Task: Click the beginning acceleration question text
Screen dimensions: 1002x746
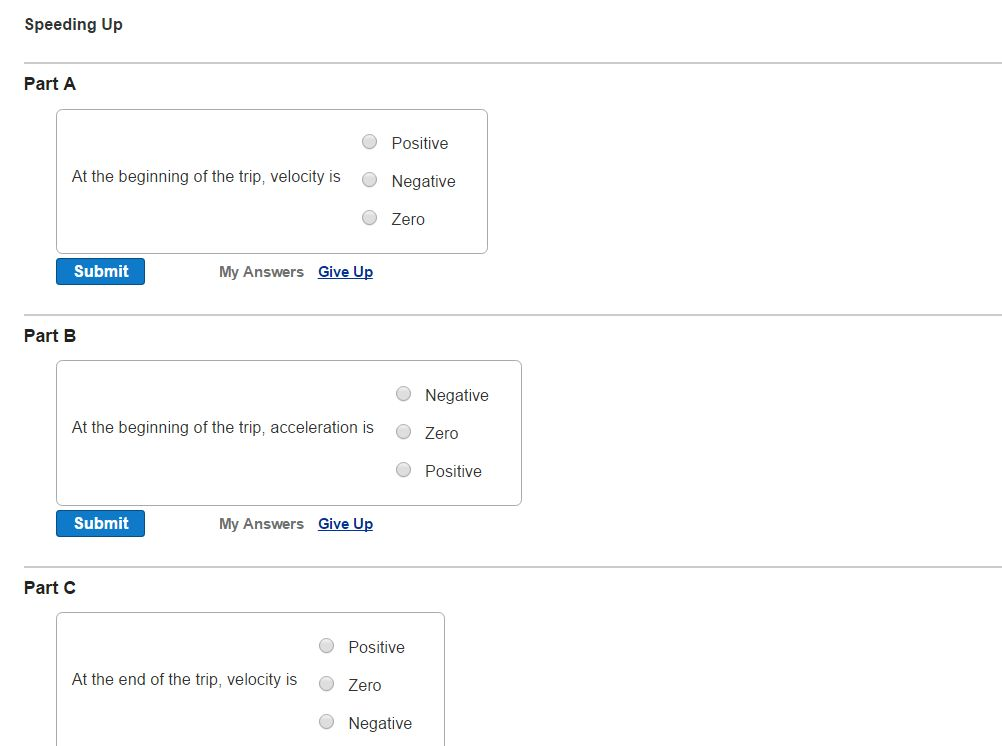Action: pyautogui.click(x=222, y=428)
